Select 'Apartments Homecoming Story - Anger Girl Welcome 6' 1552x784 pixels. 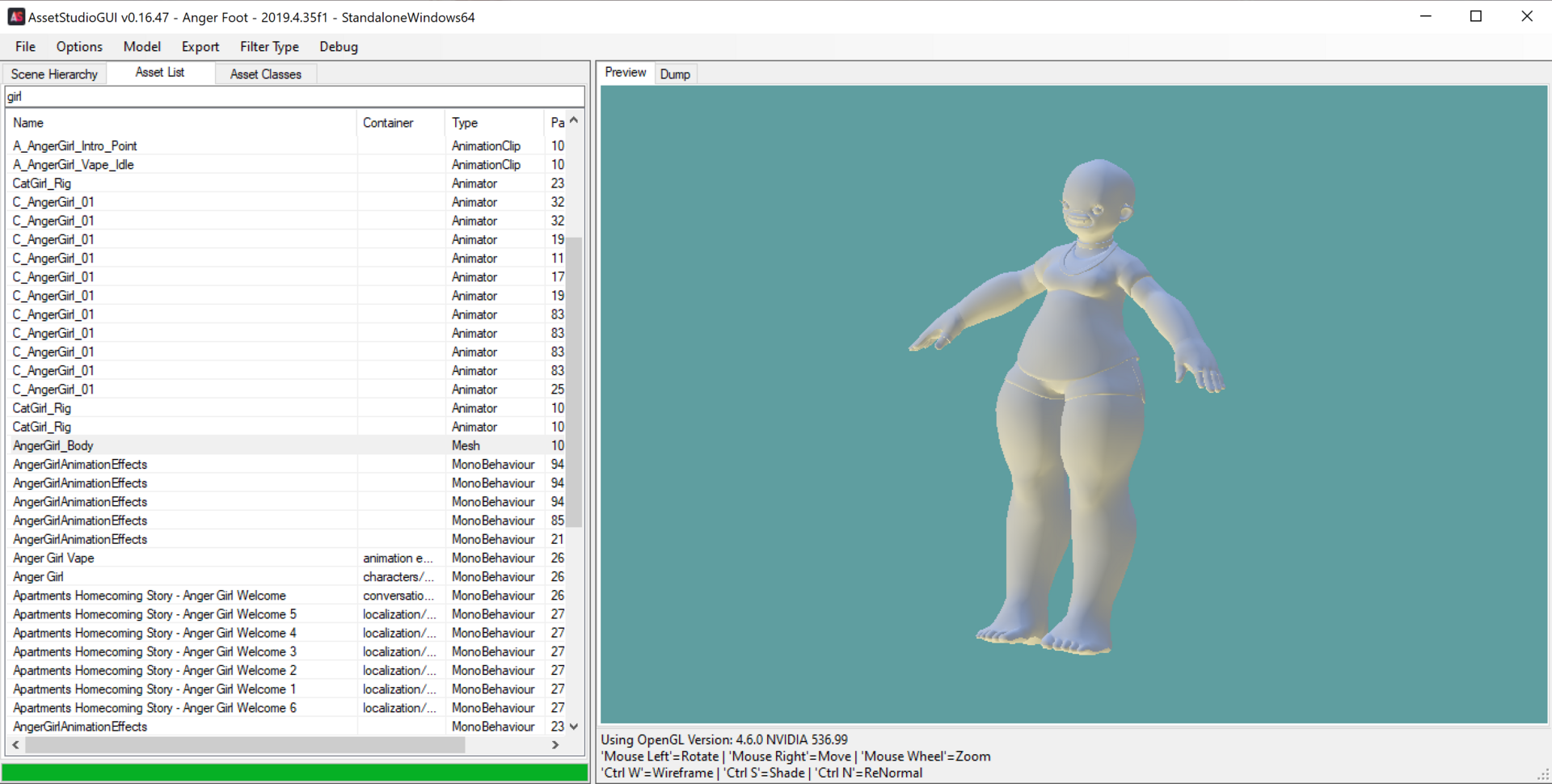coord(287,708)
